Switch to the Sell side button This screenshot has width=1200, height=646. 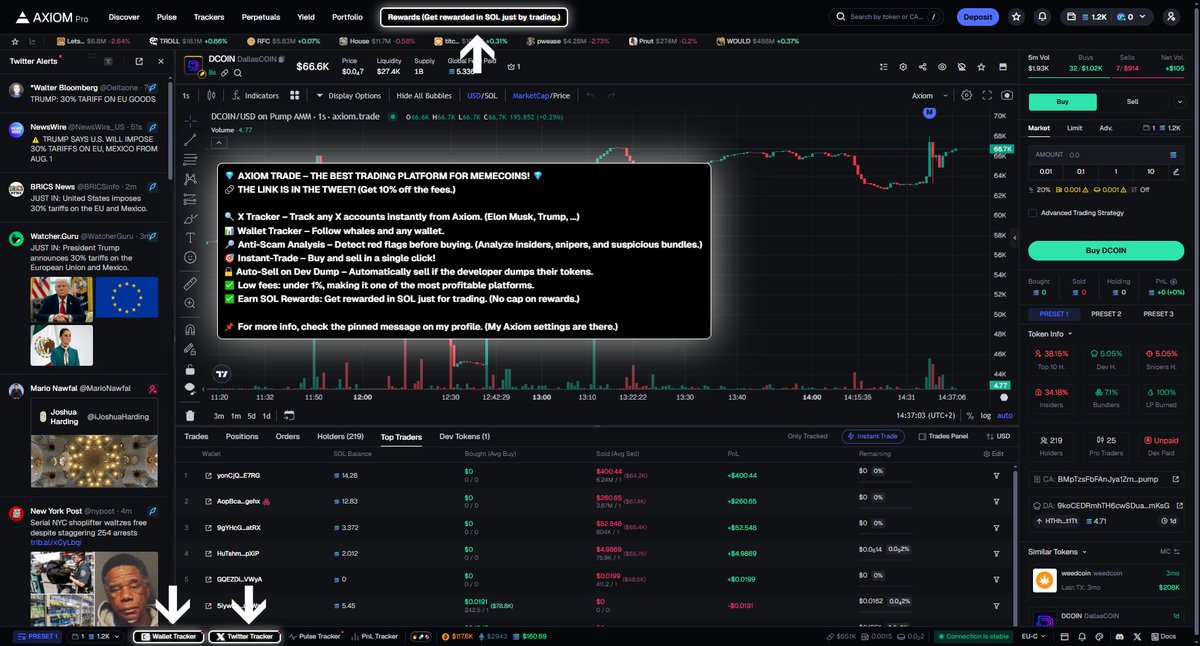(x=1132, y=101)
